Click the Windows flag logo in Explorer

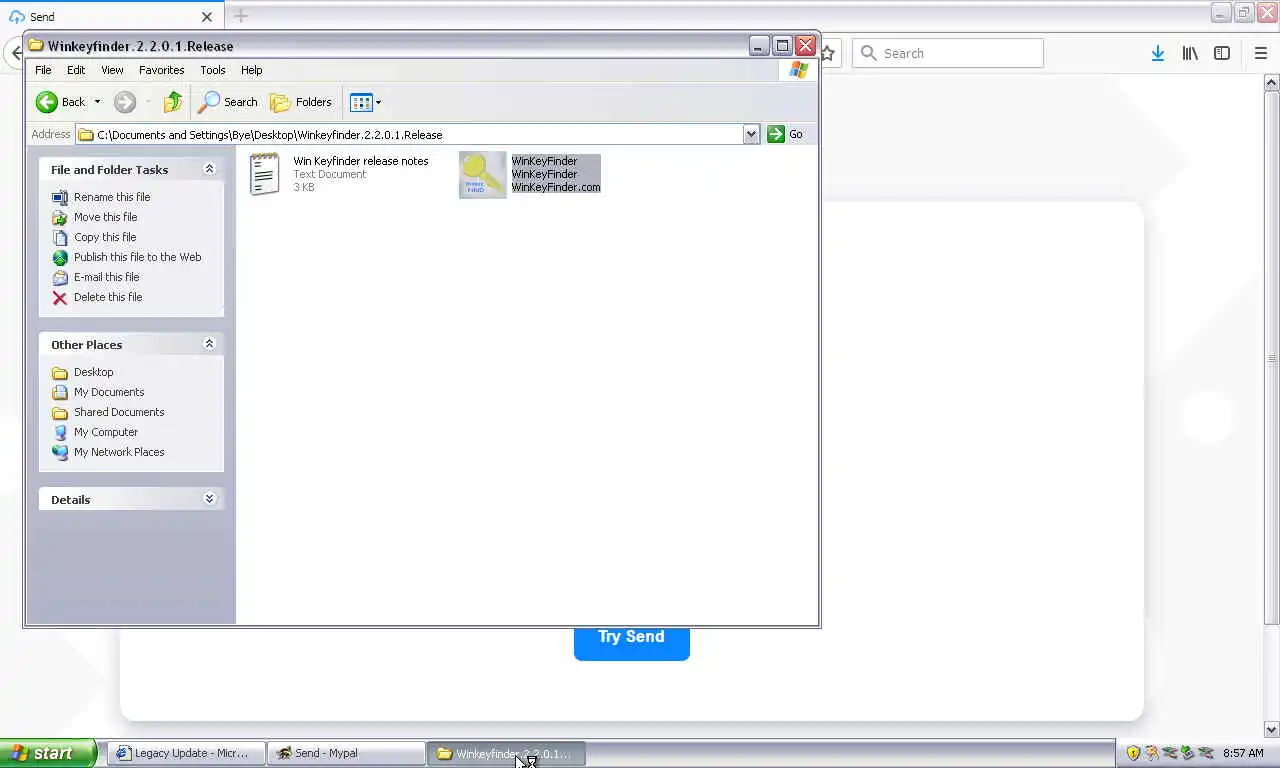pos(798,70)
